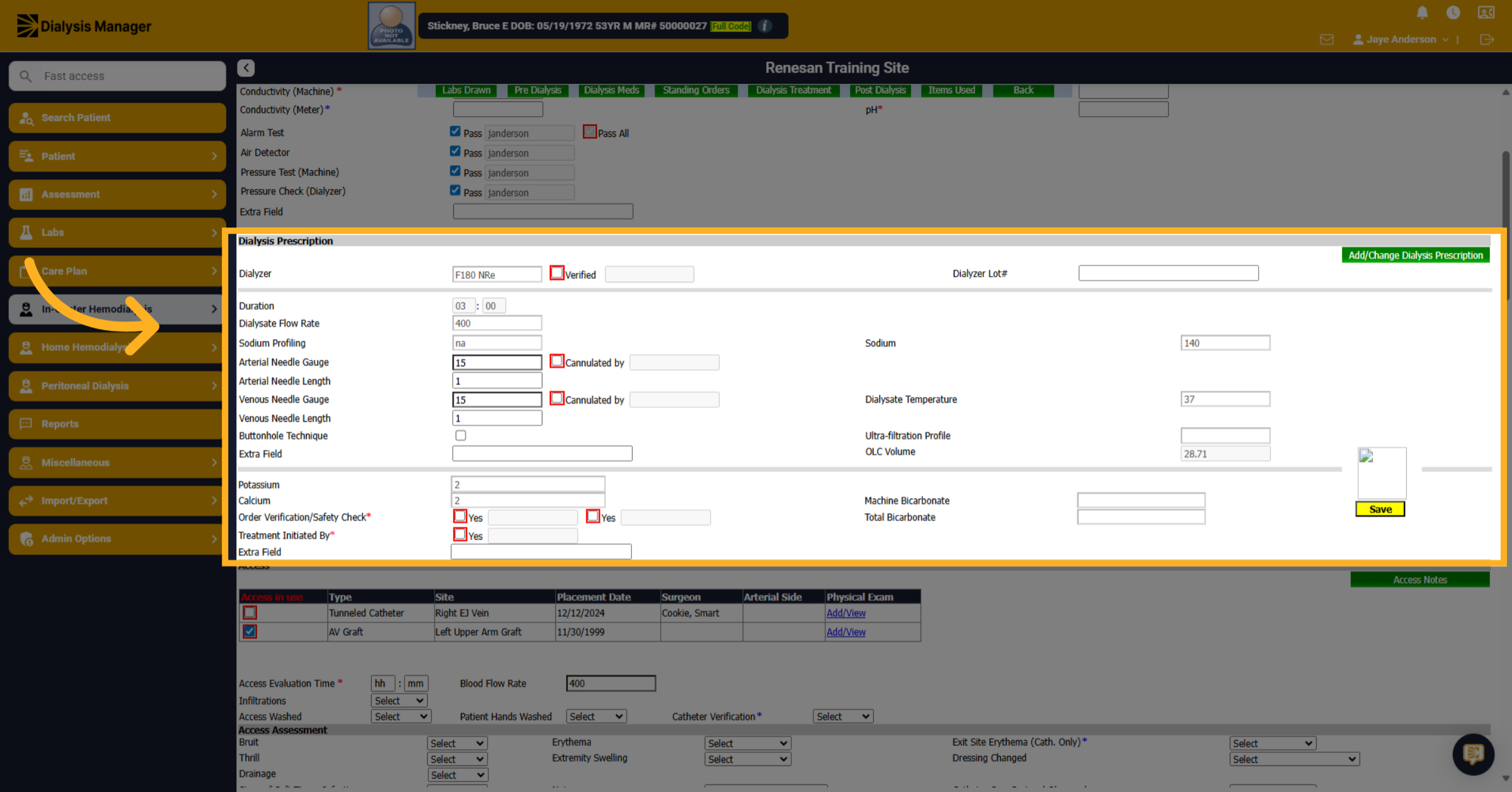
Task: Open the clock history icon
Action: 1453,13
